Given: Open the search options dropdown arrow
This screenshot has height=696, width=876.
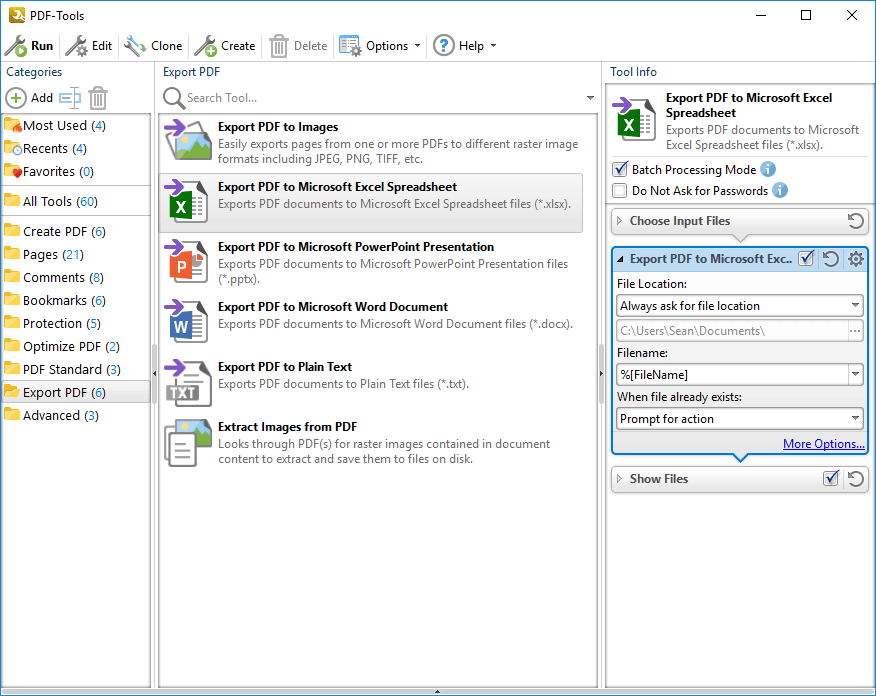Looking at the screenshot, I should (x=590, y=98).
